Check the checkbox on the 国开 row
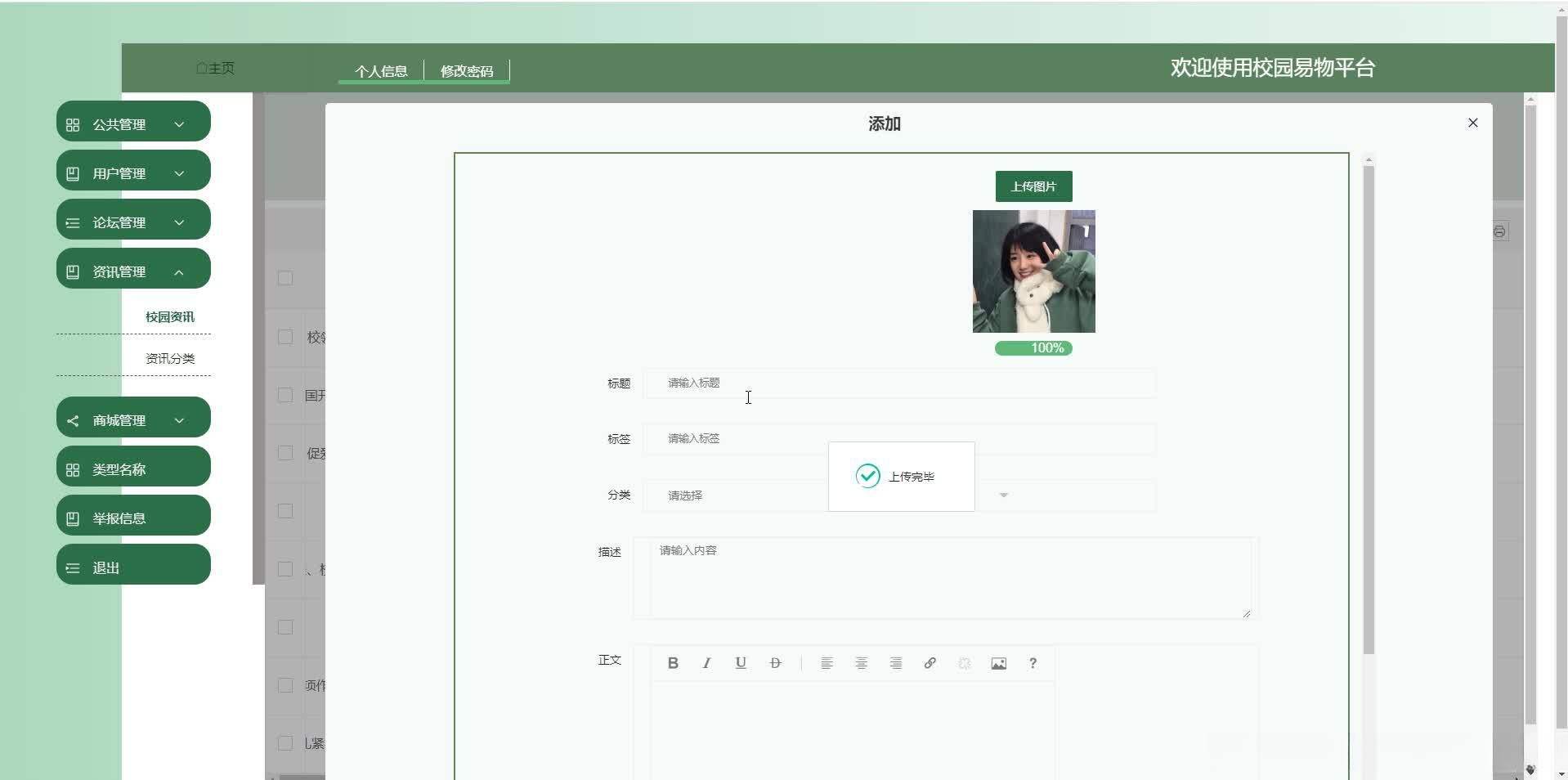Image resolution: width=1568 pixels, height=780 pixels. point(284,394)
